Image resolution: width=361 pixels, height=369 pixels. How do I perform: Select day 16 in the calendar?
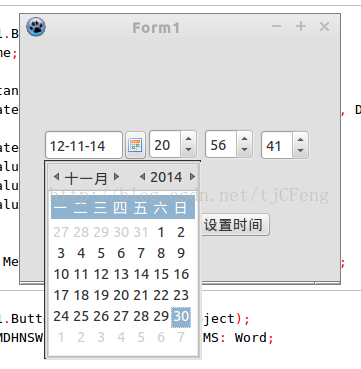tap(181, 274)
